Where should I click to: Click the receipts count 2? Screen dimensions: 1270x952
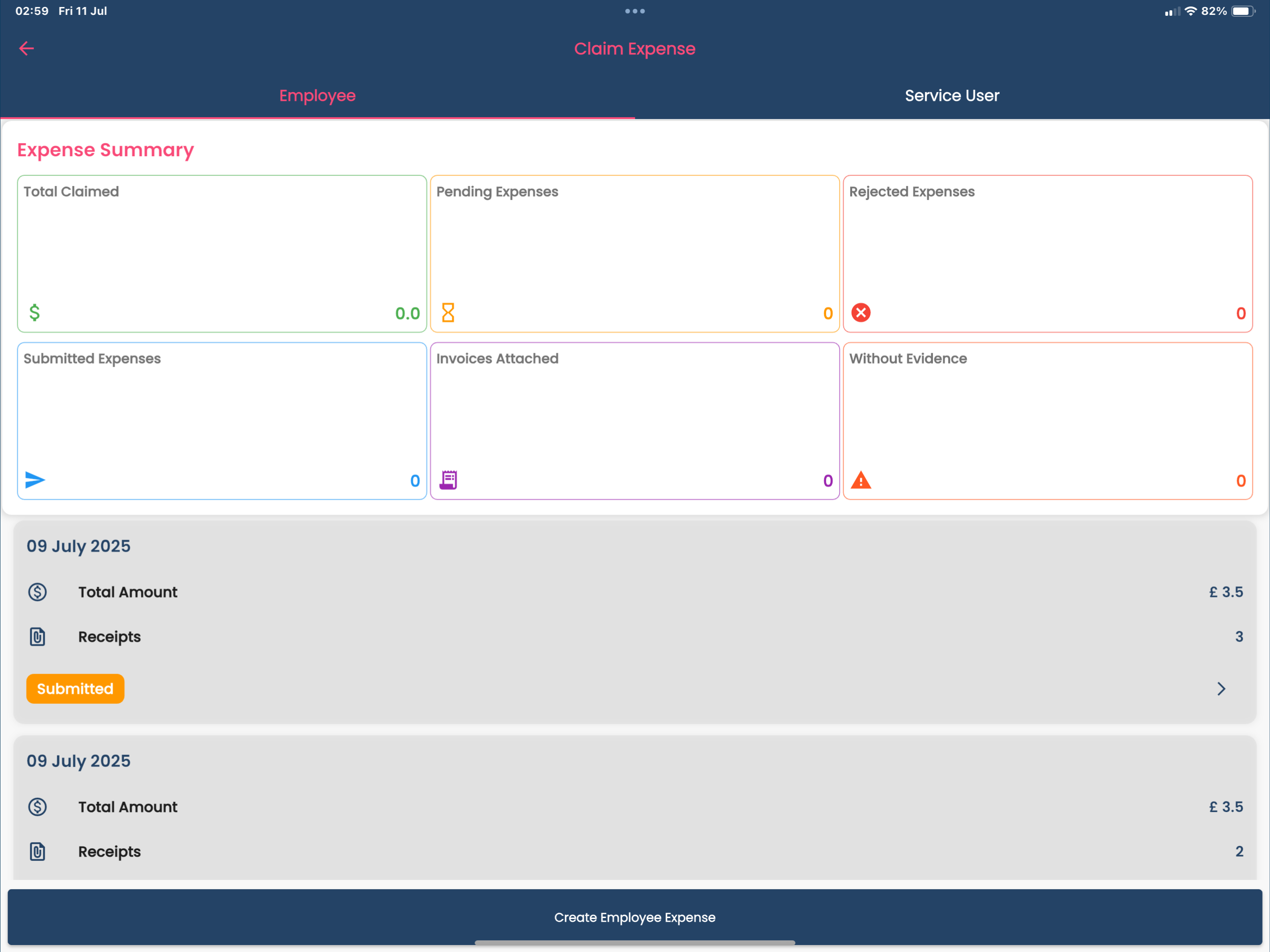pyautogui.click(x=1239, y=852)
